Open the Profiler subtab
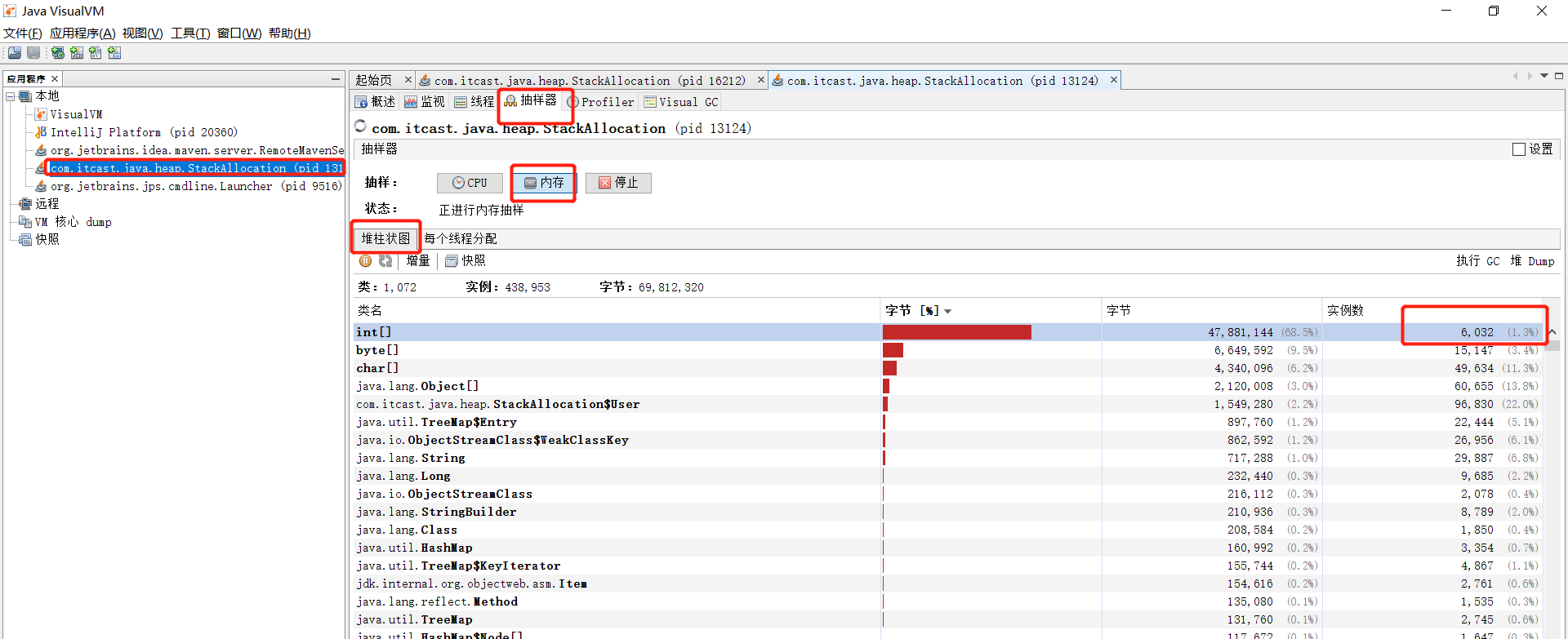Image resolution: width=1568 pixels, height=639 pixels. (600, 102)
